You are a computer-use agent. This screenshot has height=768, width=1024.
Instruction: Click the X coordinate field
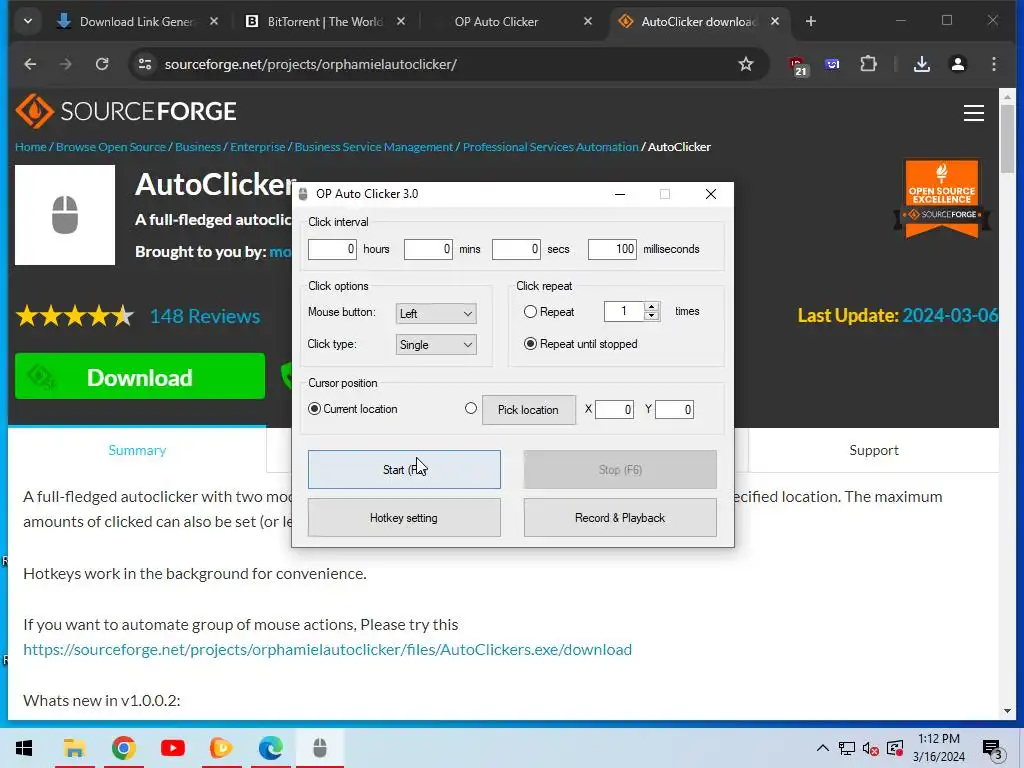[614, 409]
